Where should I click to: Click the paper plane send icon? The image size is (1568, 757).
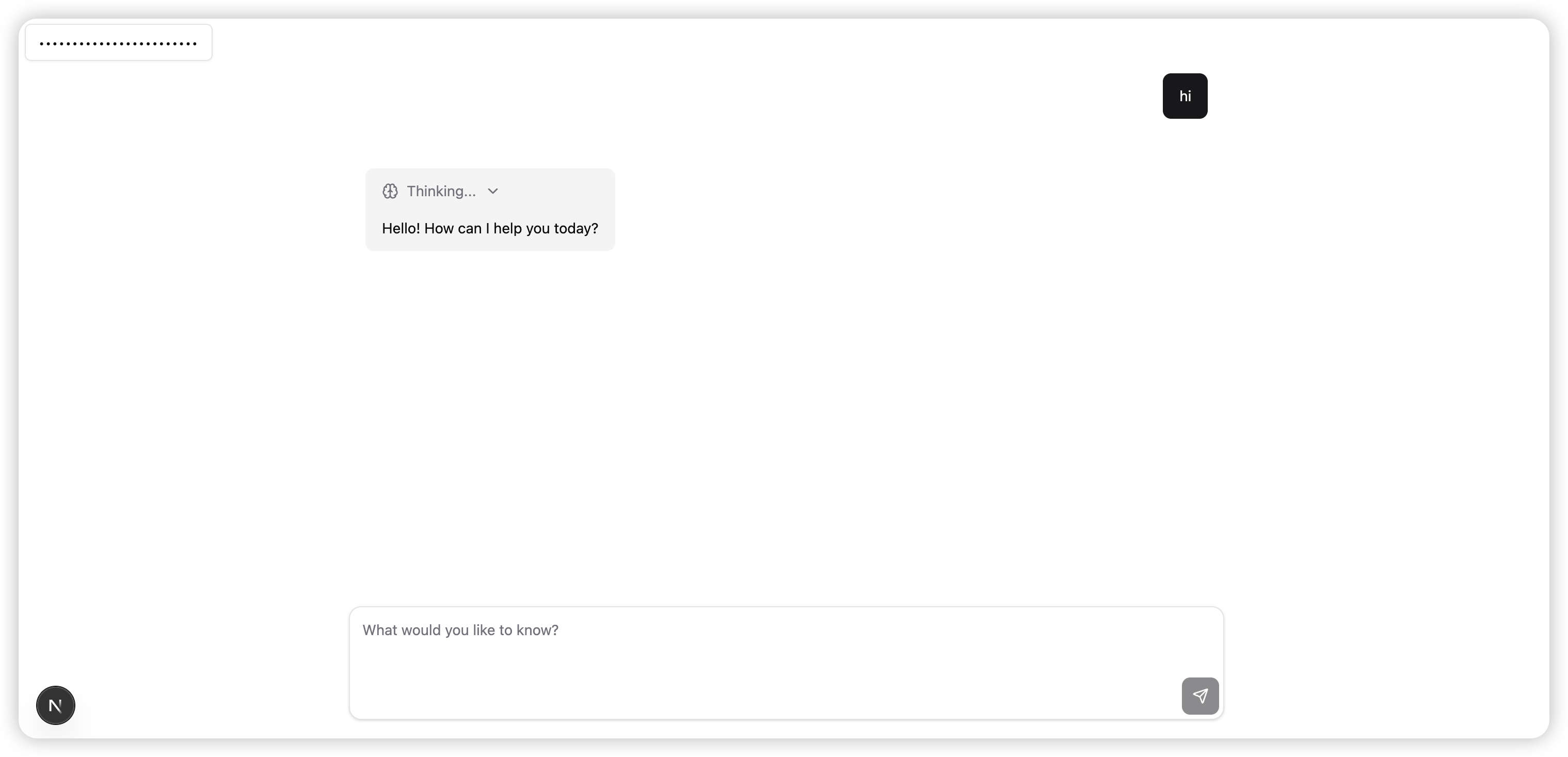pos(1199,696)
